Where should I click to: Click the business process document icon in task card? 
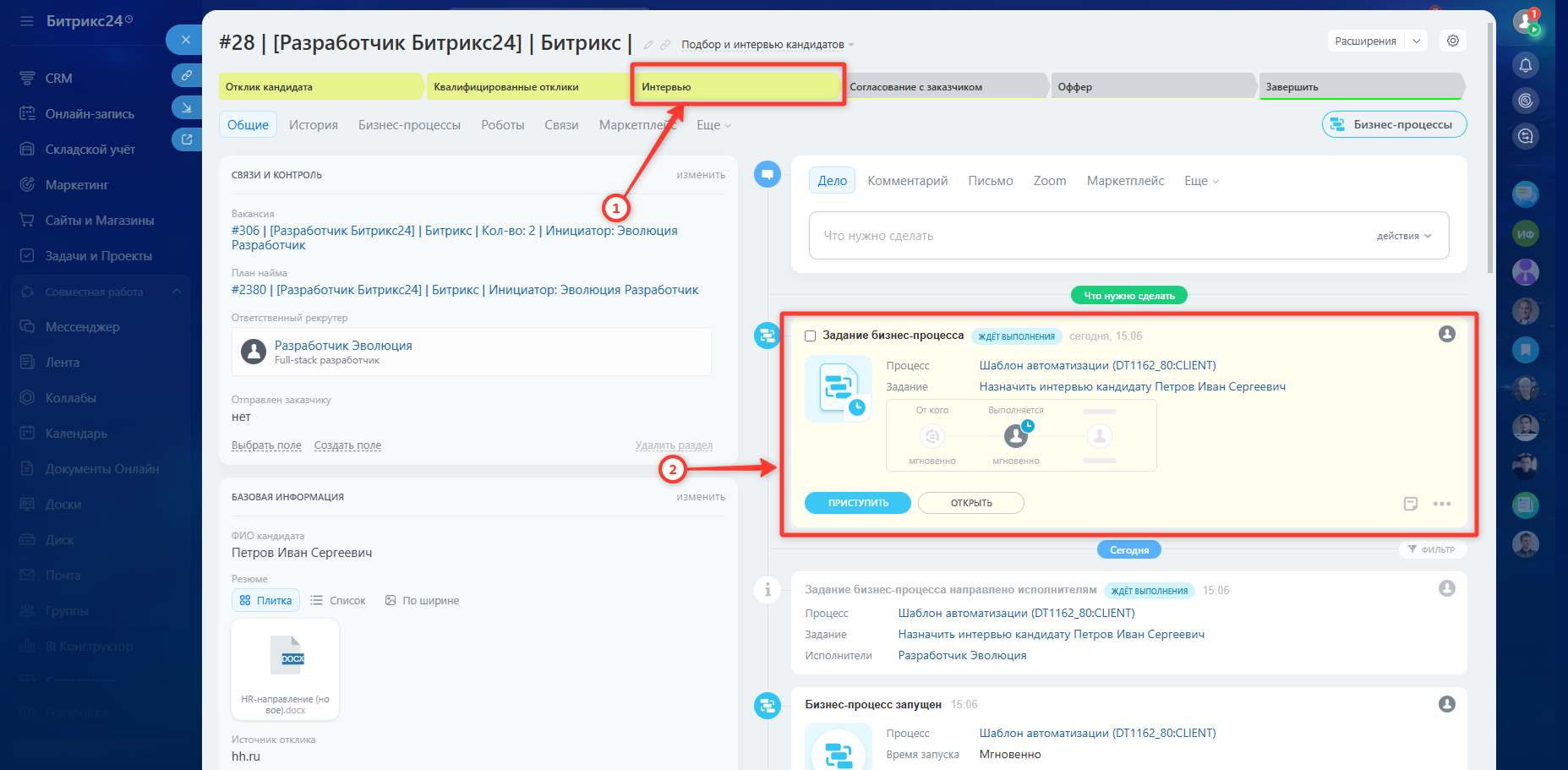tap(839, 389)
